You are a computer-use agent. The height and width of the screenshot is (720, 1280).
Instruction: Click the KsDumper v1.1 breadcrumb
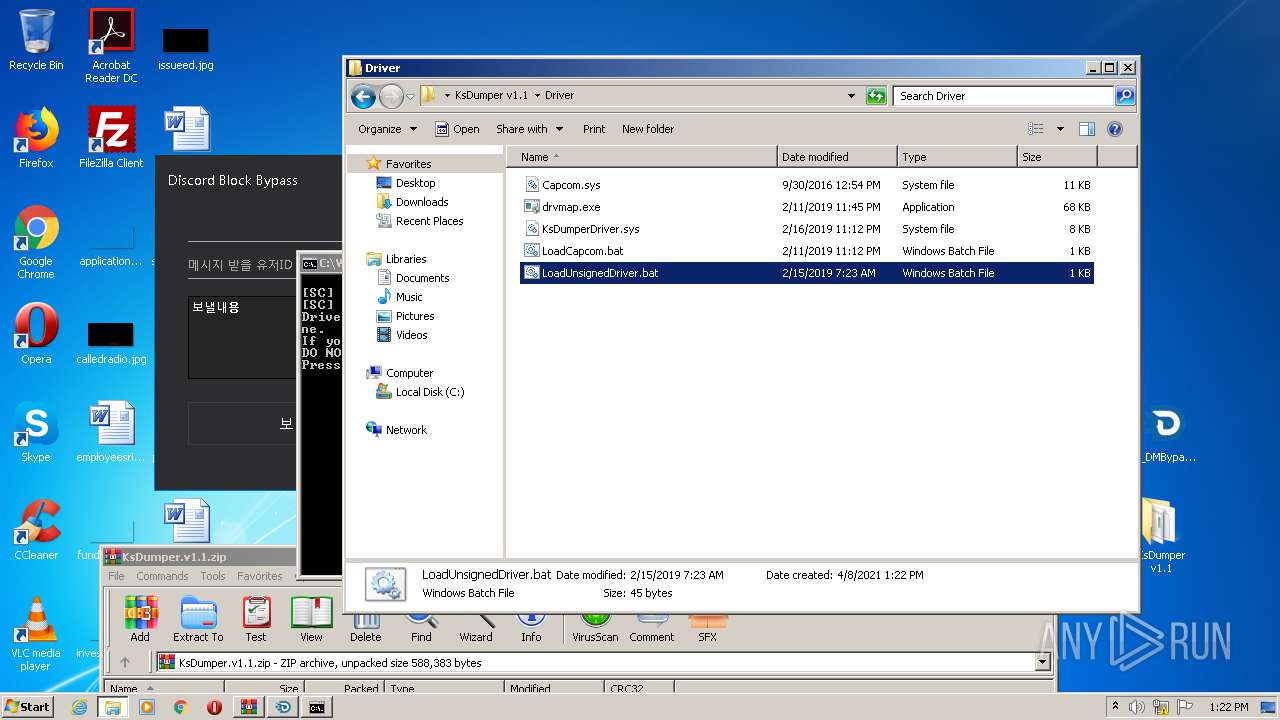click(491, 96)
